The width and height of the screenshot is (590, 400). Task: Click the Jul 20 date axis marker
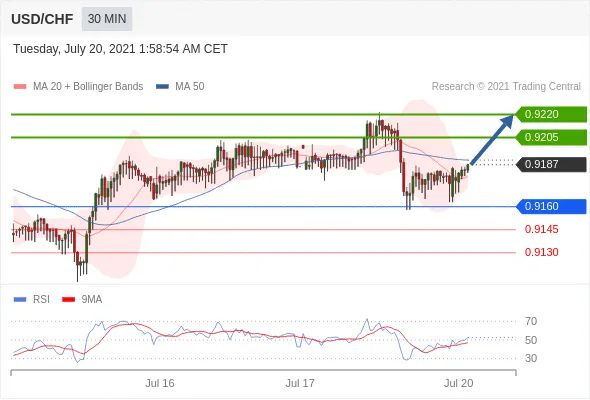(x=458, y=383)
